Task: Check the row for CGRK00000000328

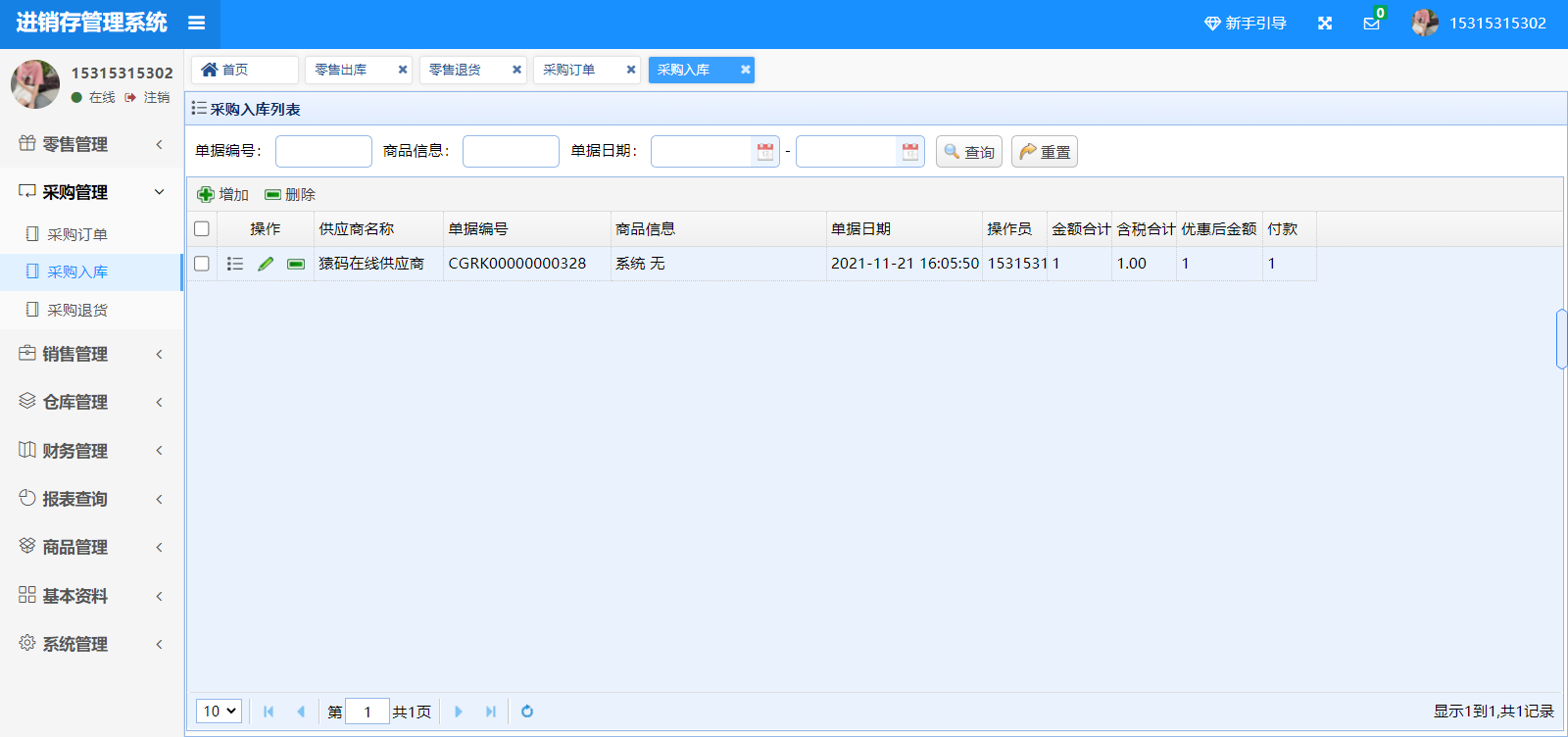Action: [x=202, y=264]
